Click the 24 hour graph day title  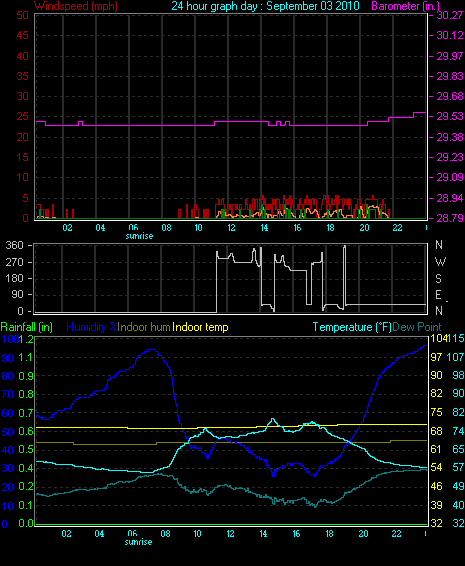pyautogui.click(x=265, y=6)
